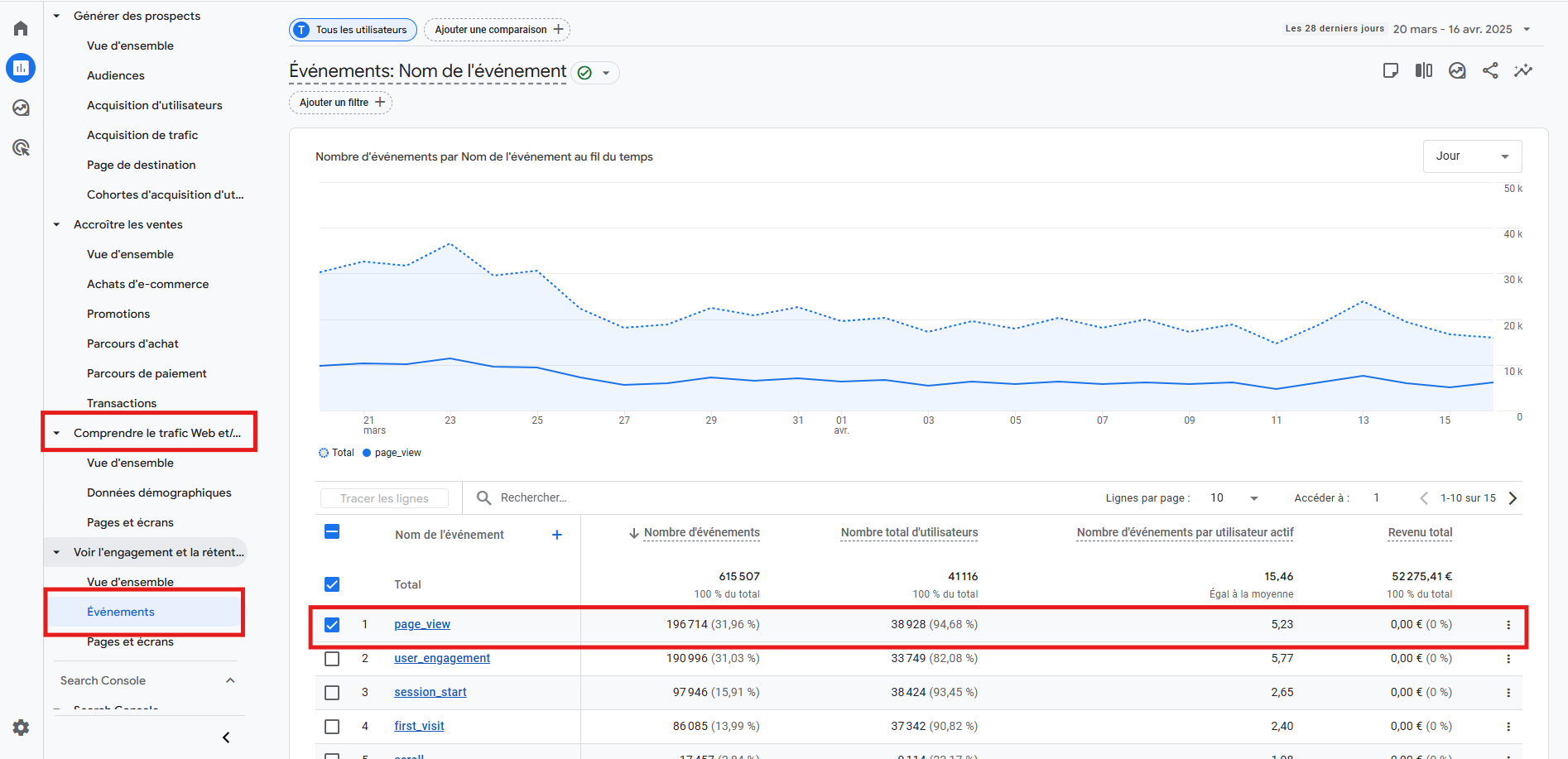Check the user_engagement row checkbox

(332, 659)
